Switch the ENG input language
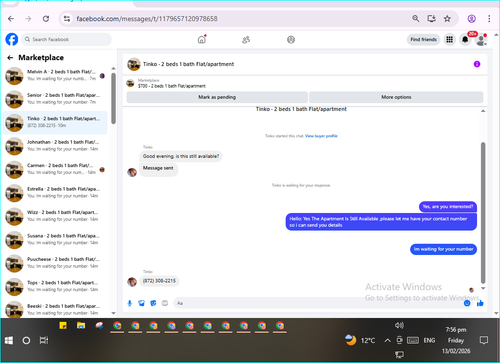This screenshot has width=500, height=363. pos(429,340)
